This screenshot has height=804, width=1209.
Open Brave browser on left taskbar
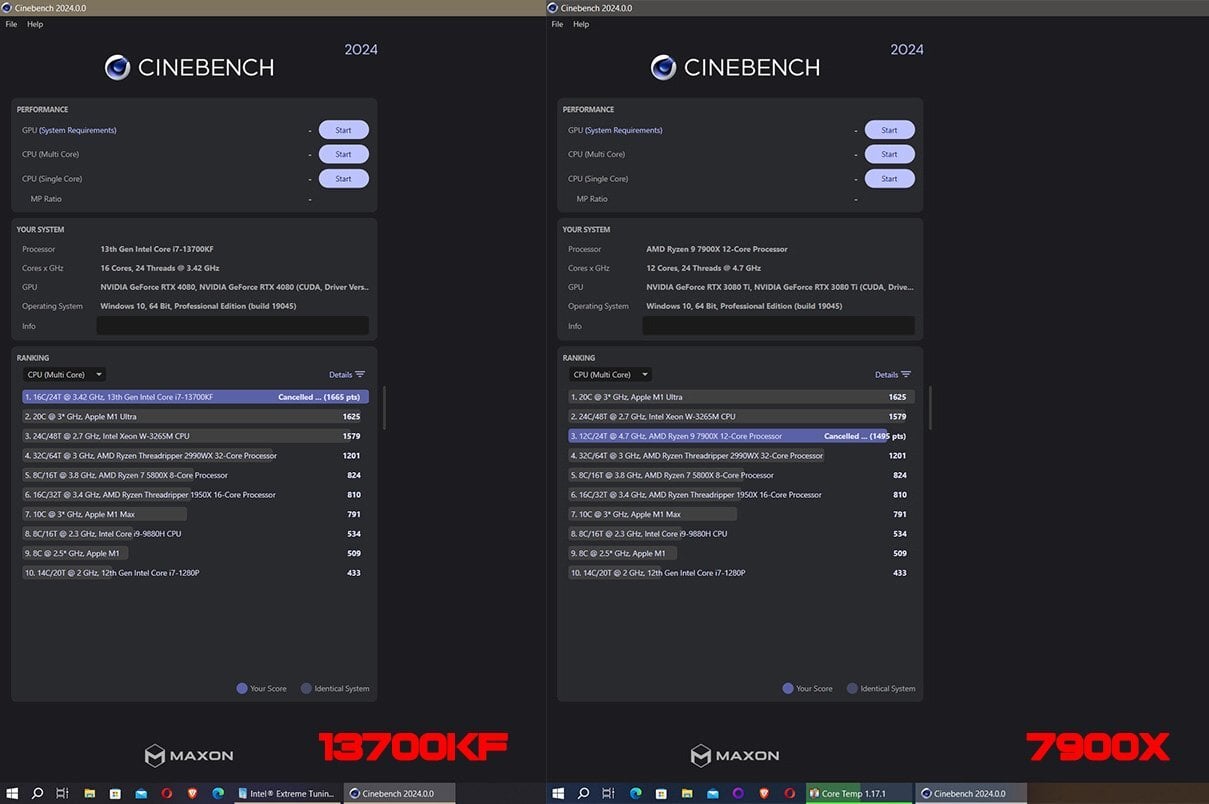(192, 794)
